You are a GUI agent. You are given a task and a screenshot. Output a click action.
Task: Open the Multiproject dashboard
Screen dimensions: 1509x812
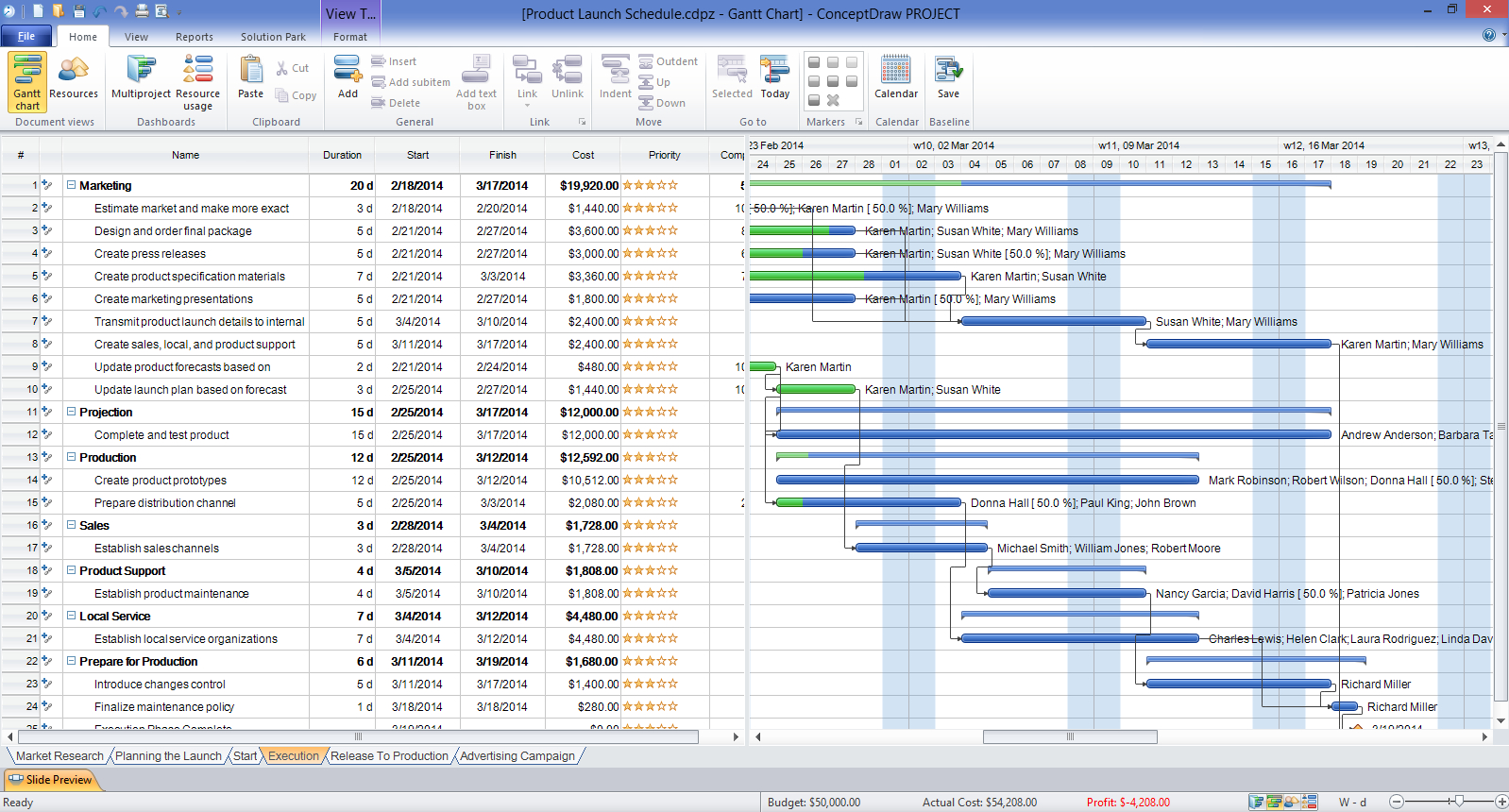141,77
